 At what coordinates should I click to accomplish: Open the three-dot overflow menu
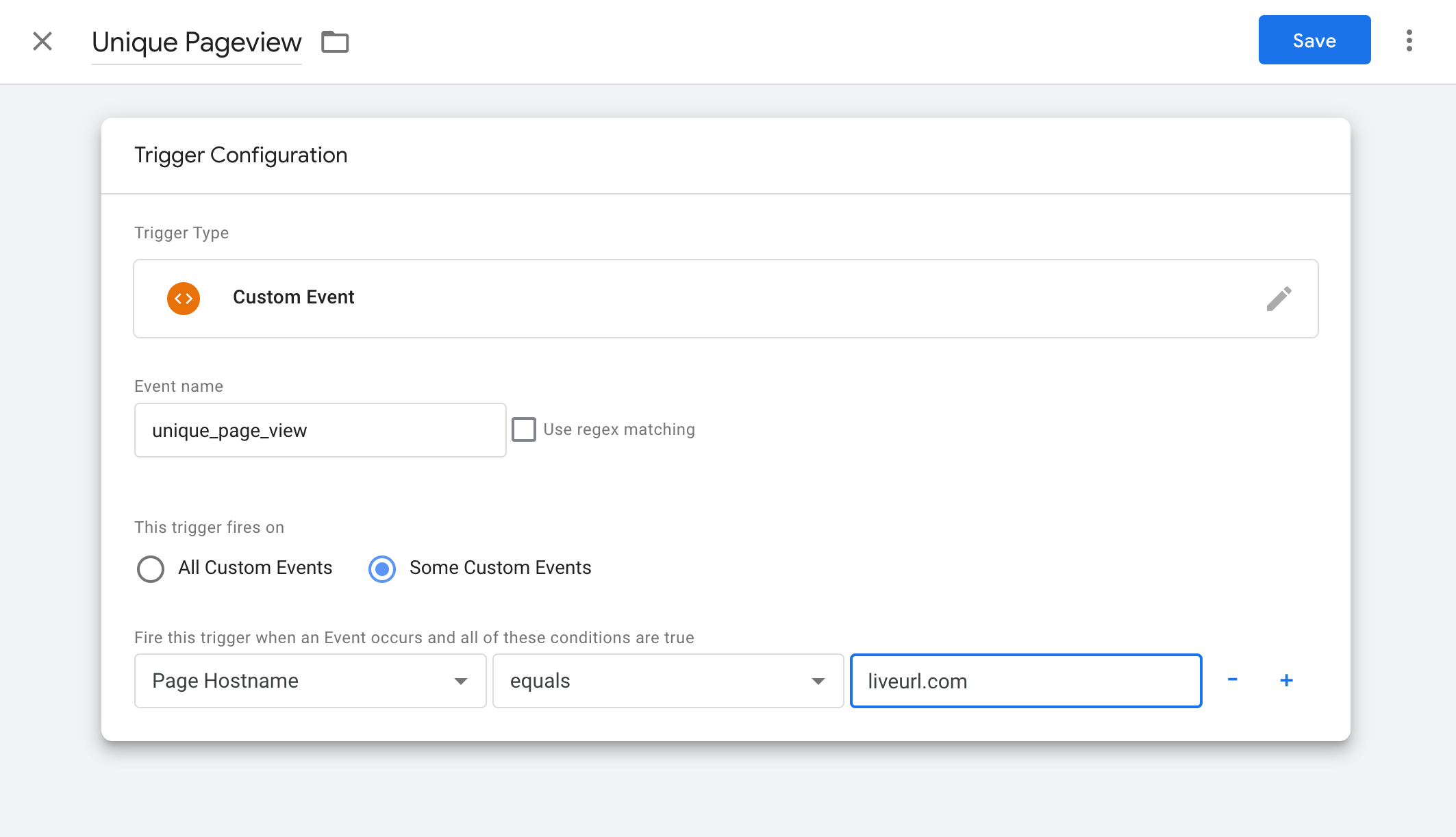pyautogui.click(x=1409, y=41)
